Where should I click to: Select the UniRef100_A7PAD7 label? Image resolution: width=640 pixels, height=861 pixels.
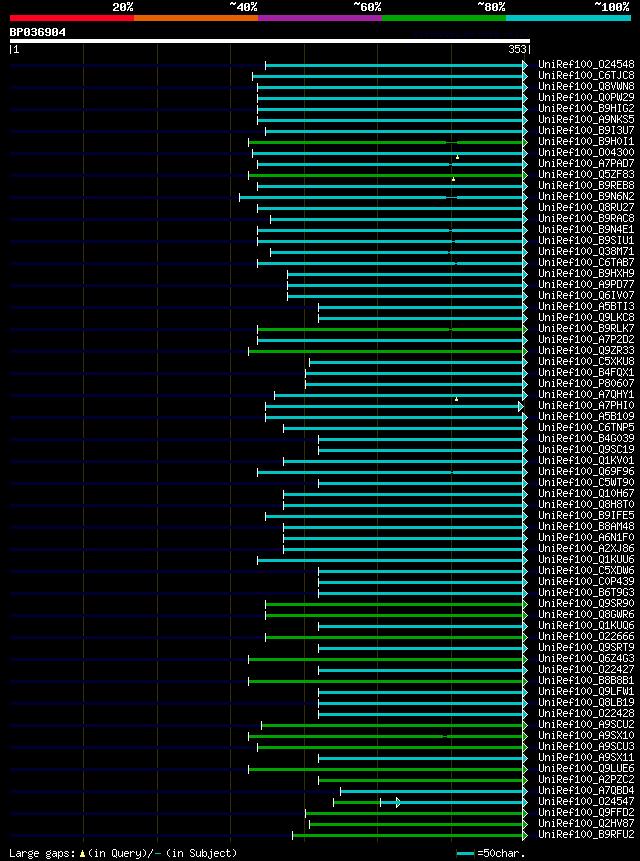coord(586,163)
